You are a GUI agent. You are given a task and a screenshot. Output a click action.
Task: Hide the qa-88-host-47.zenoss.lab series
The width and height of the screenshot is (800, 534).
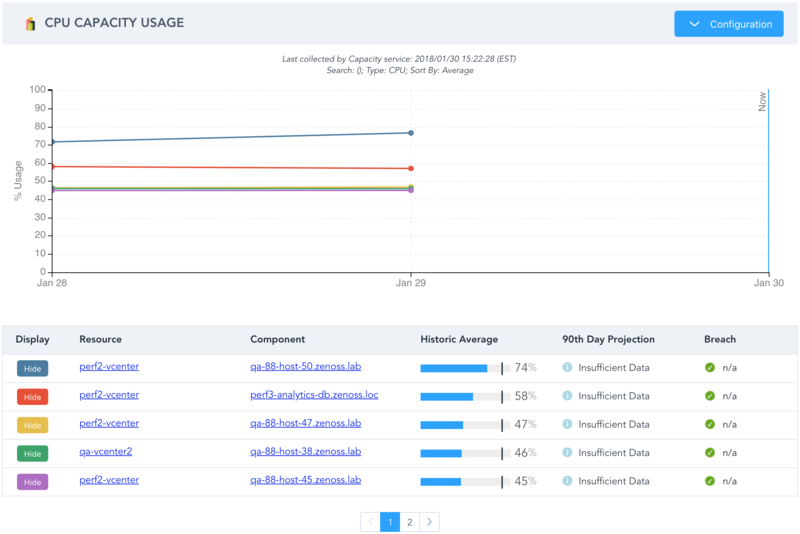tap(33, 425)
